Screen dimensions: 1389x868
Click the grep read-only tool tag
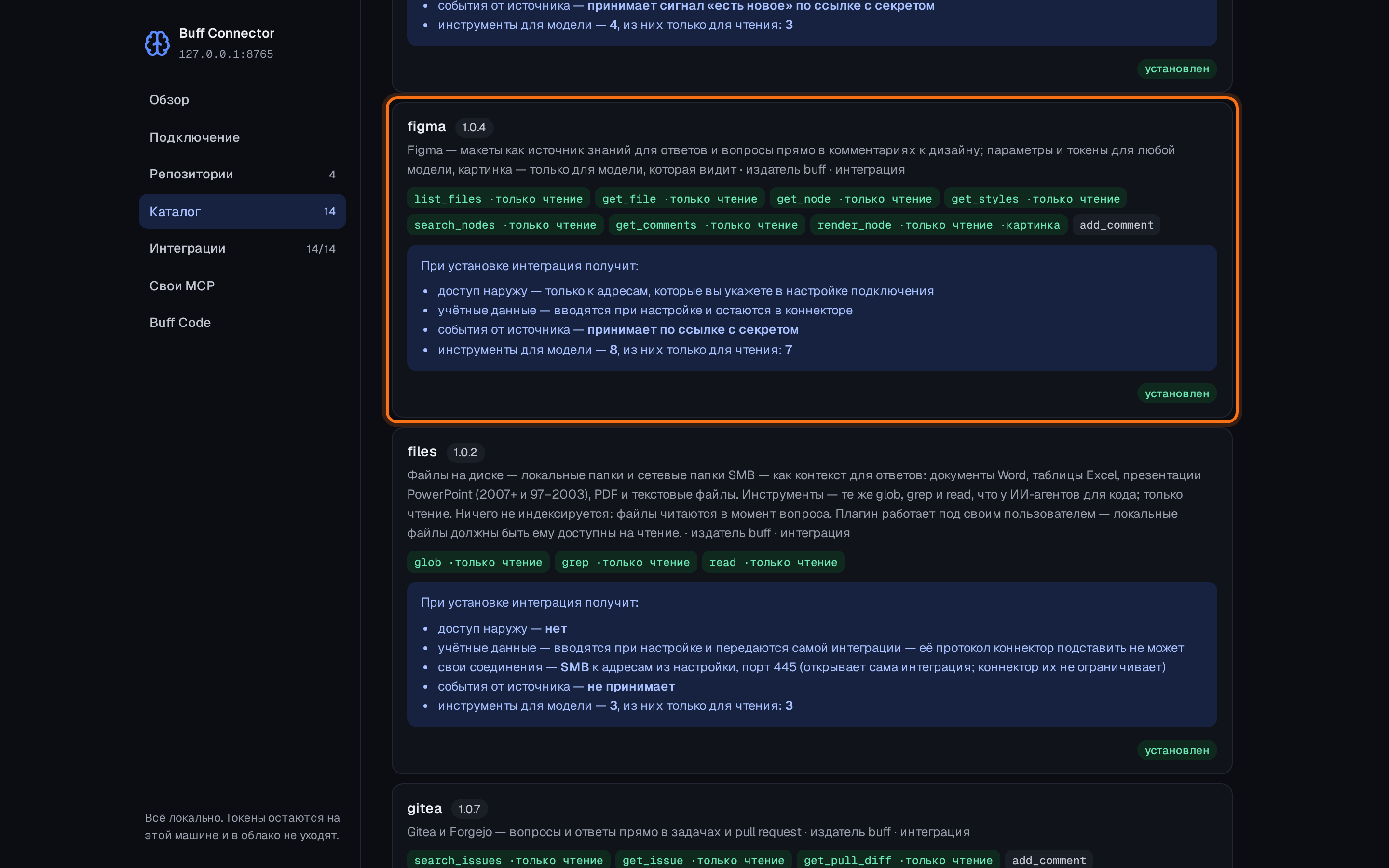pos(626,563)
